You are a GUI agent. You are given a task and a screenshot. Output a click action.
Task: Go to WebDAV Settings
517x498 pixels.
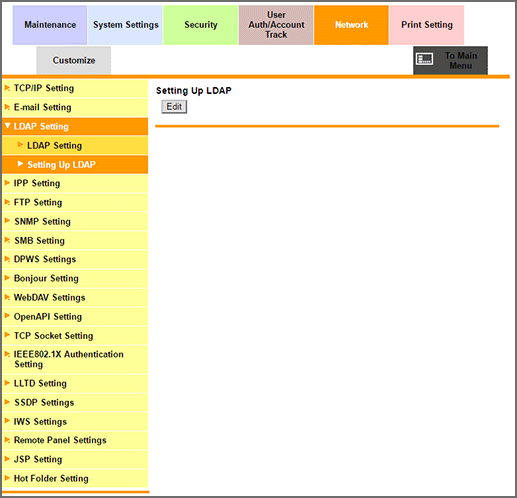tap(75, 297)
